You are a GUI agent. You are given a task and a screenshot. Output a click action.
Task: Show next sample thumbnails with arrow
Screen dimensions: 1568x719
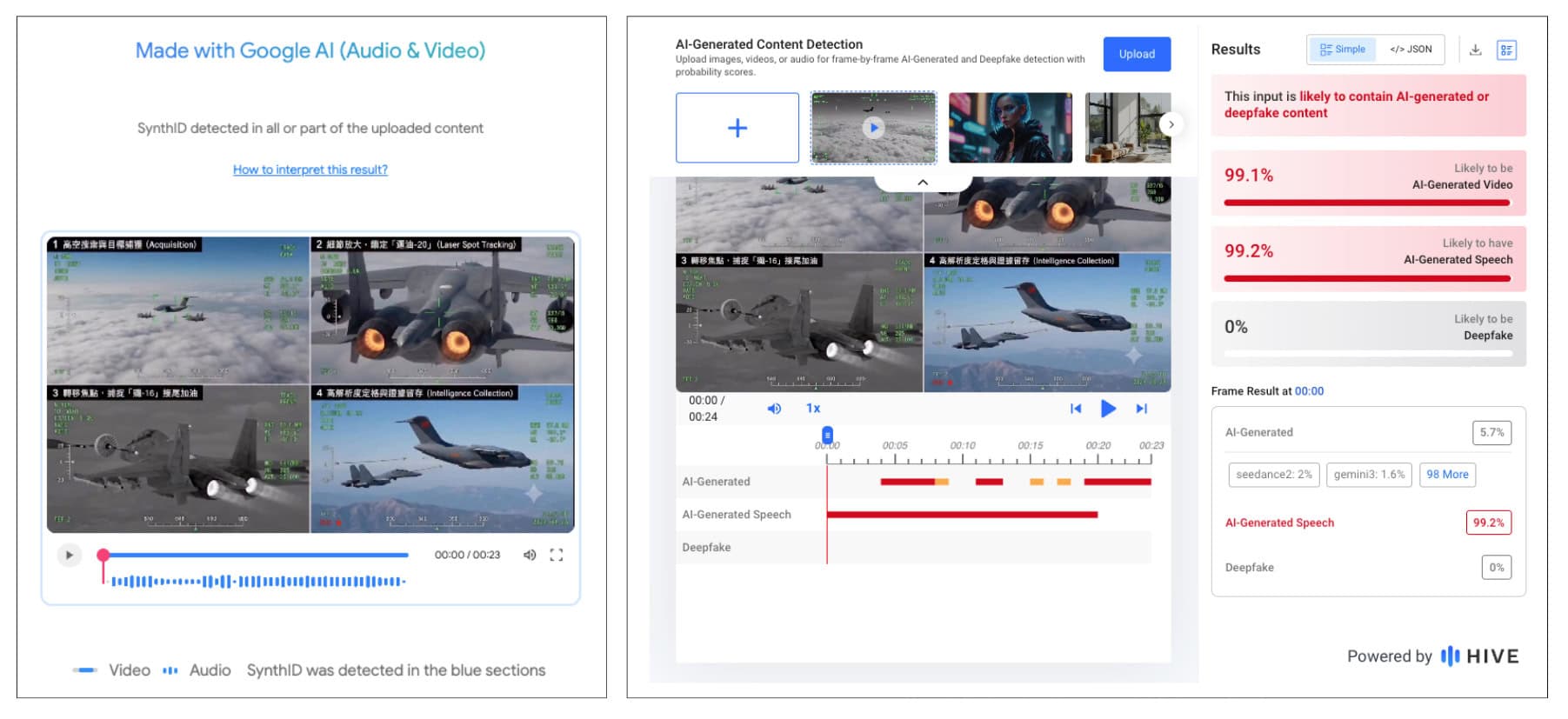pos(1171,124)
